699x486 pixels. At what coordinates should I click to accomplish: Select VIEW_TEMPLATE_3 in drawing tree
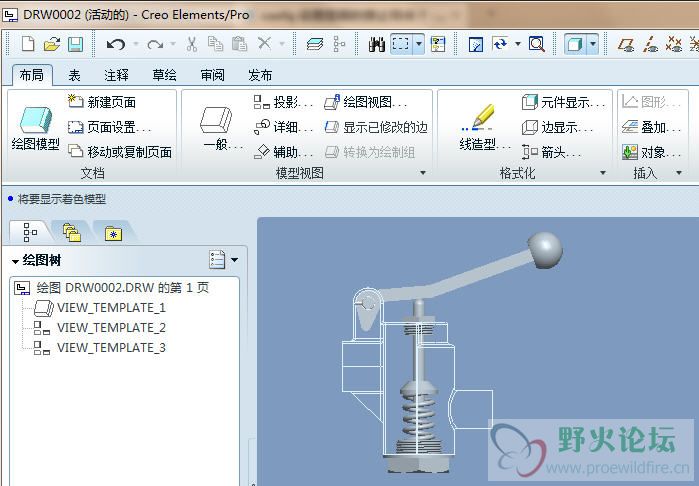99,348
